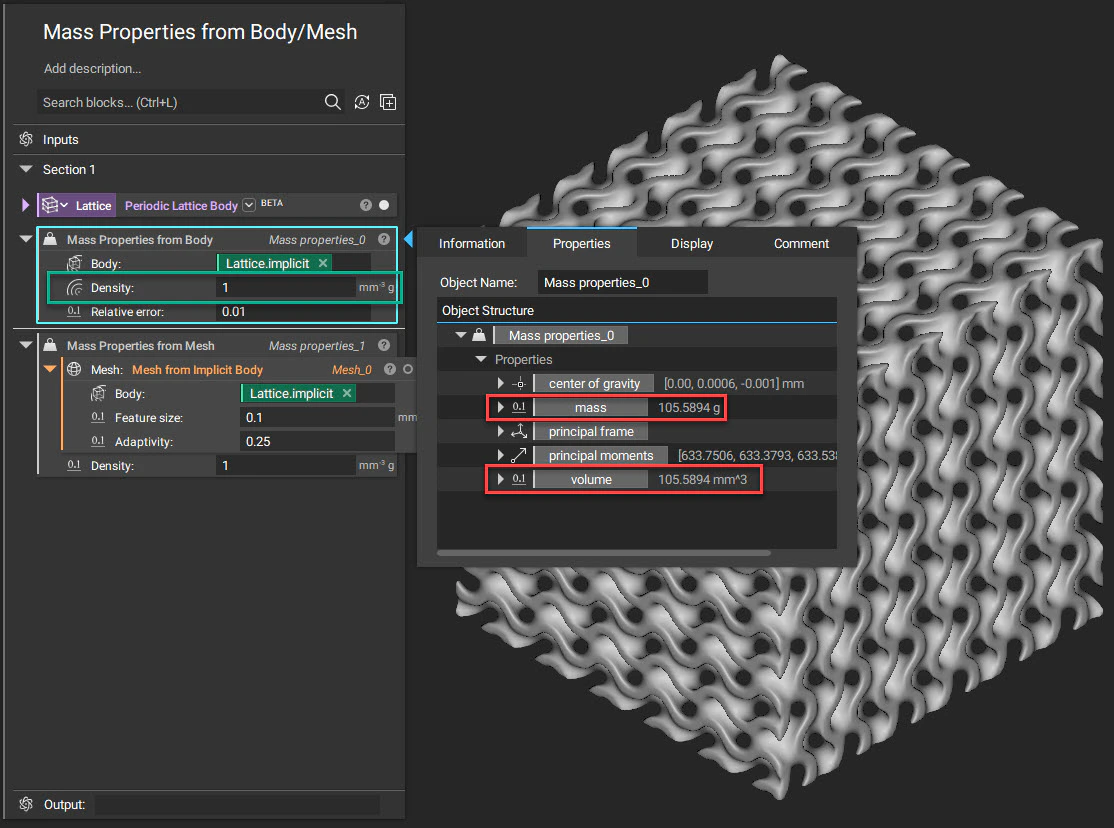Collapse Section 1 triangle

[x=26, y=169]
